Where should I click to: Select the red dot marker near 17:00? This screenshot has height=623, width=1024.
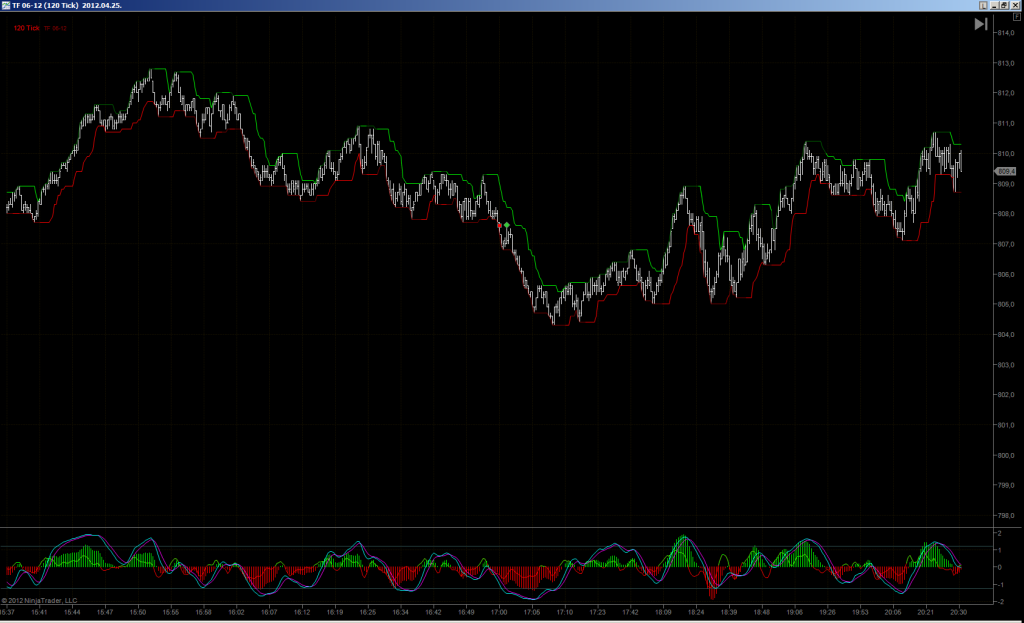pos(500,225)
